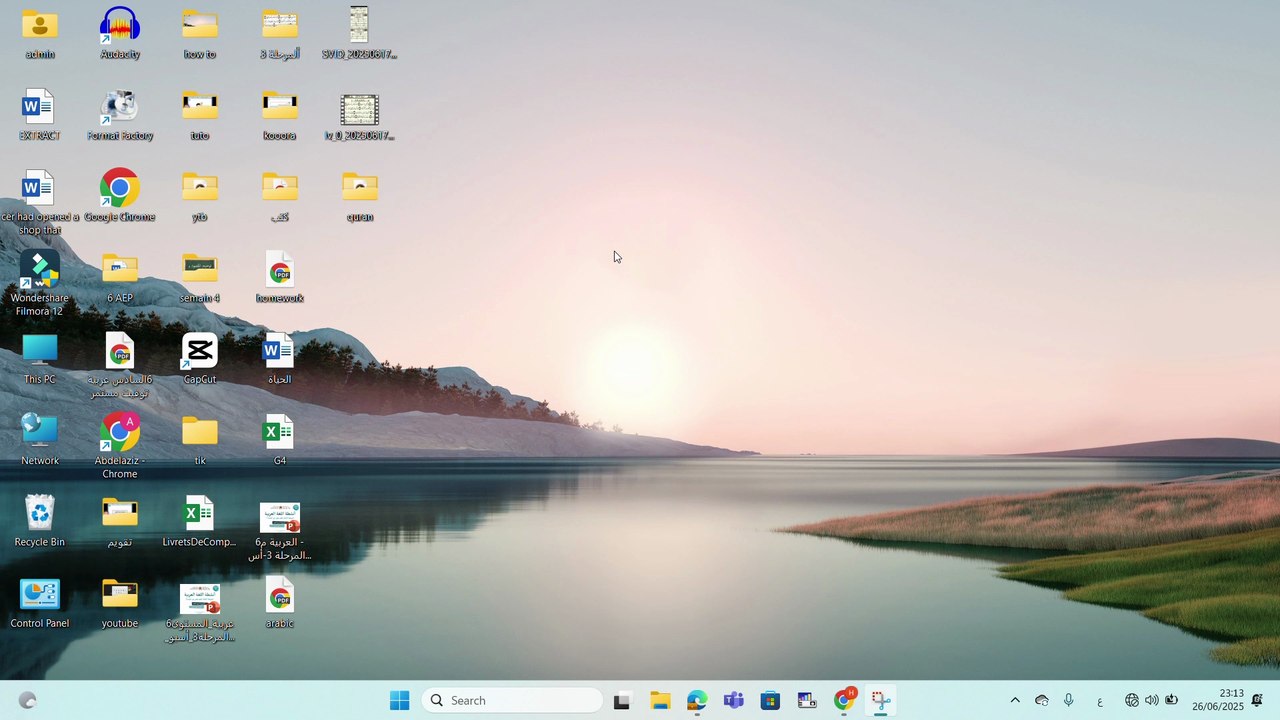This screenshot has width=1280, height=720.
Task: Open Task View from the taskbar
Action: click(x=622, y=701)
